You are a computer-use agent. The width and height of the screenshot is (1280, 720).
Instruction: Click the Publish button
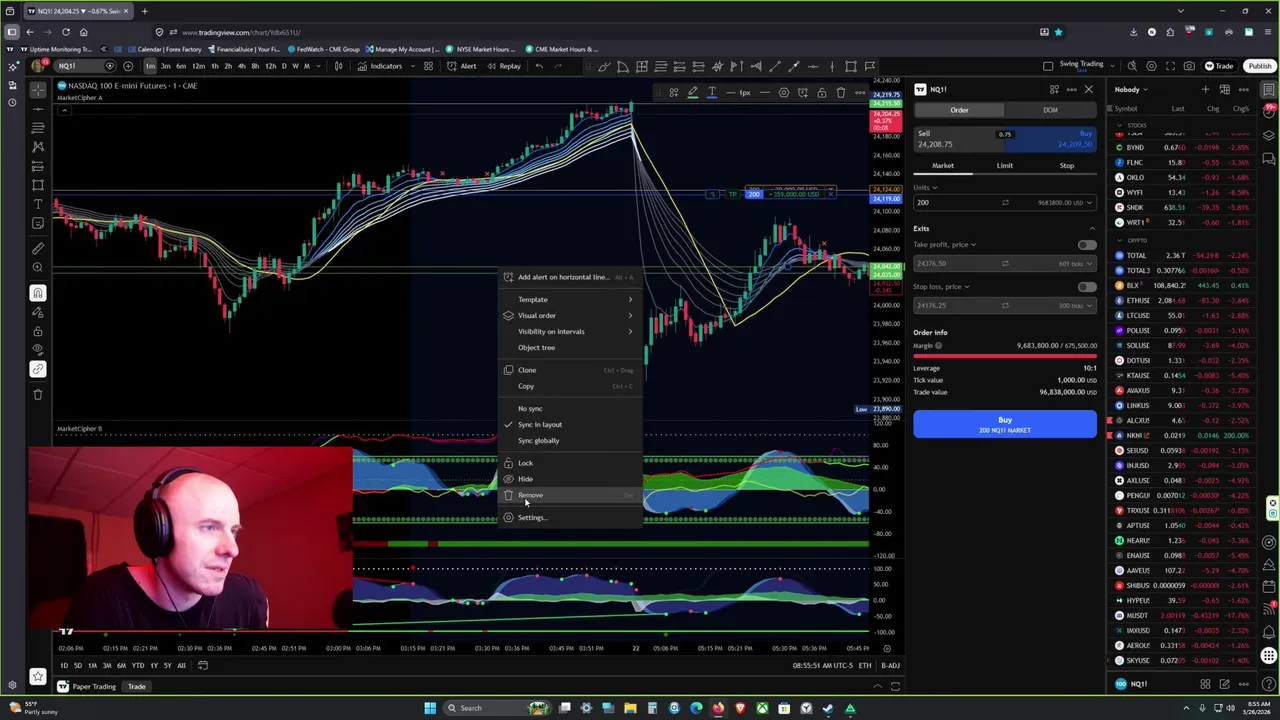1259,66
